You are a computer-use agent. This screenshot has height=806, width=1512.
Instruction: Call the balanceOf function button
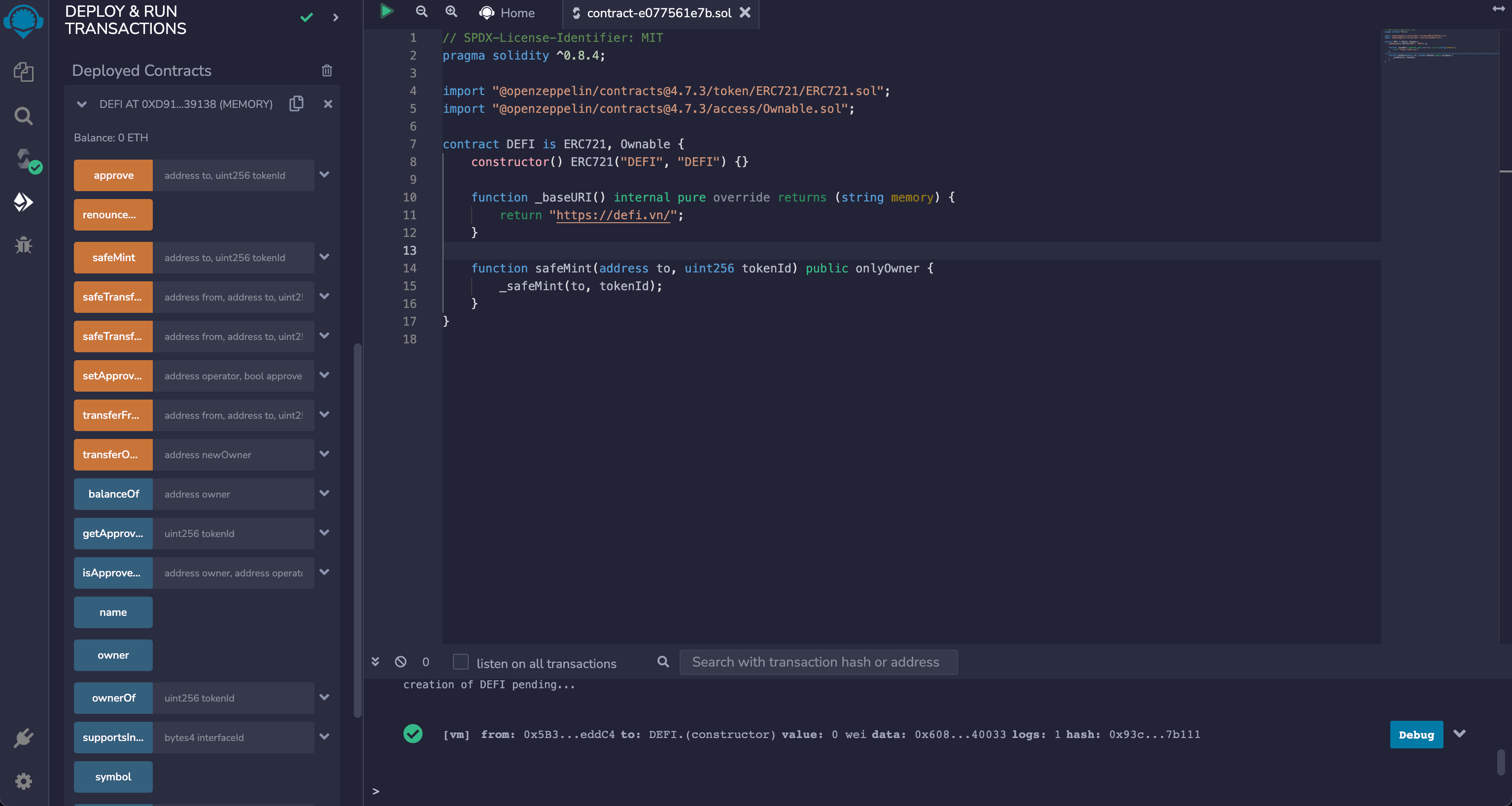[113, 494]
